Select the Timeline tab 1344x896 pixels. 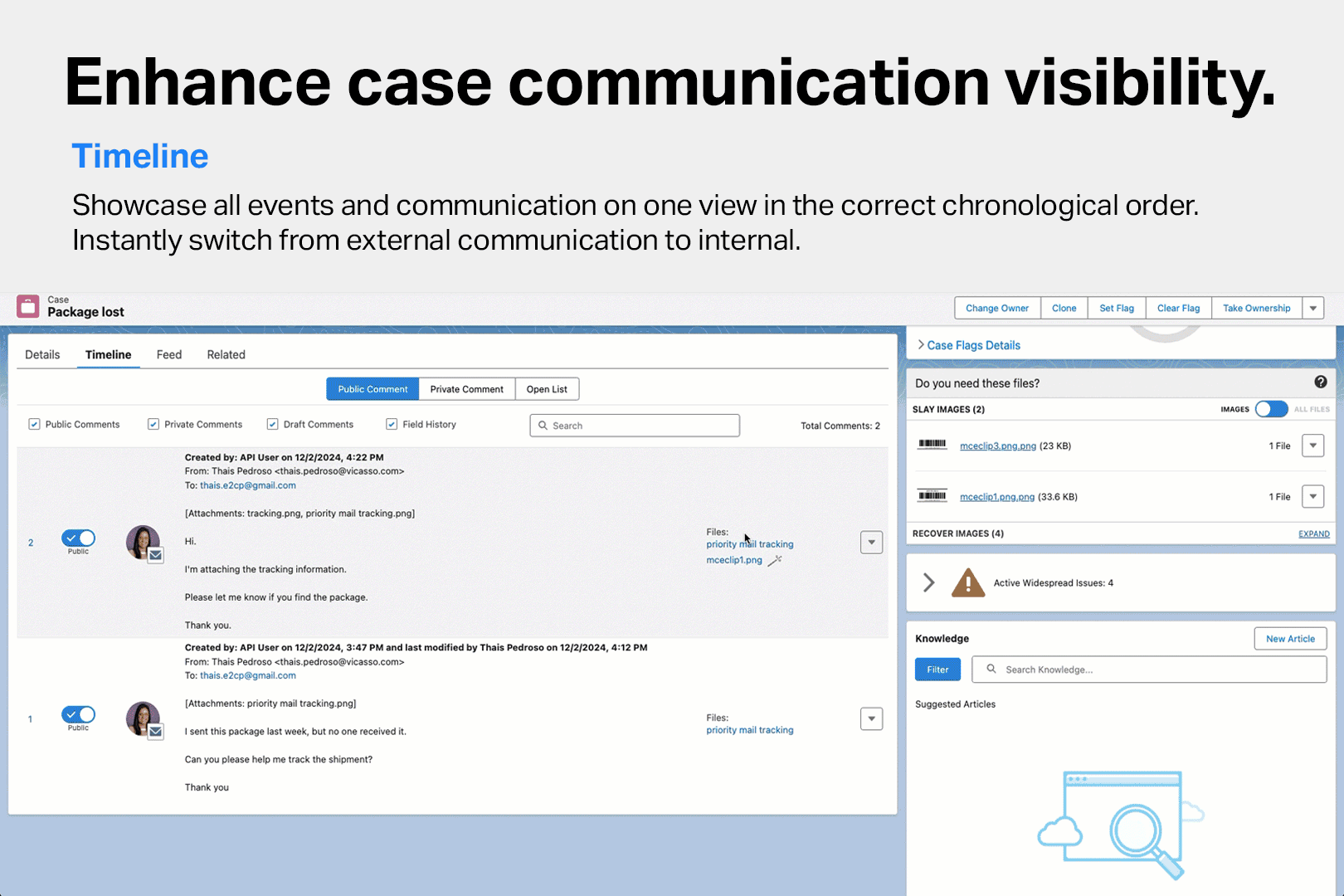click(109, 354)
